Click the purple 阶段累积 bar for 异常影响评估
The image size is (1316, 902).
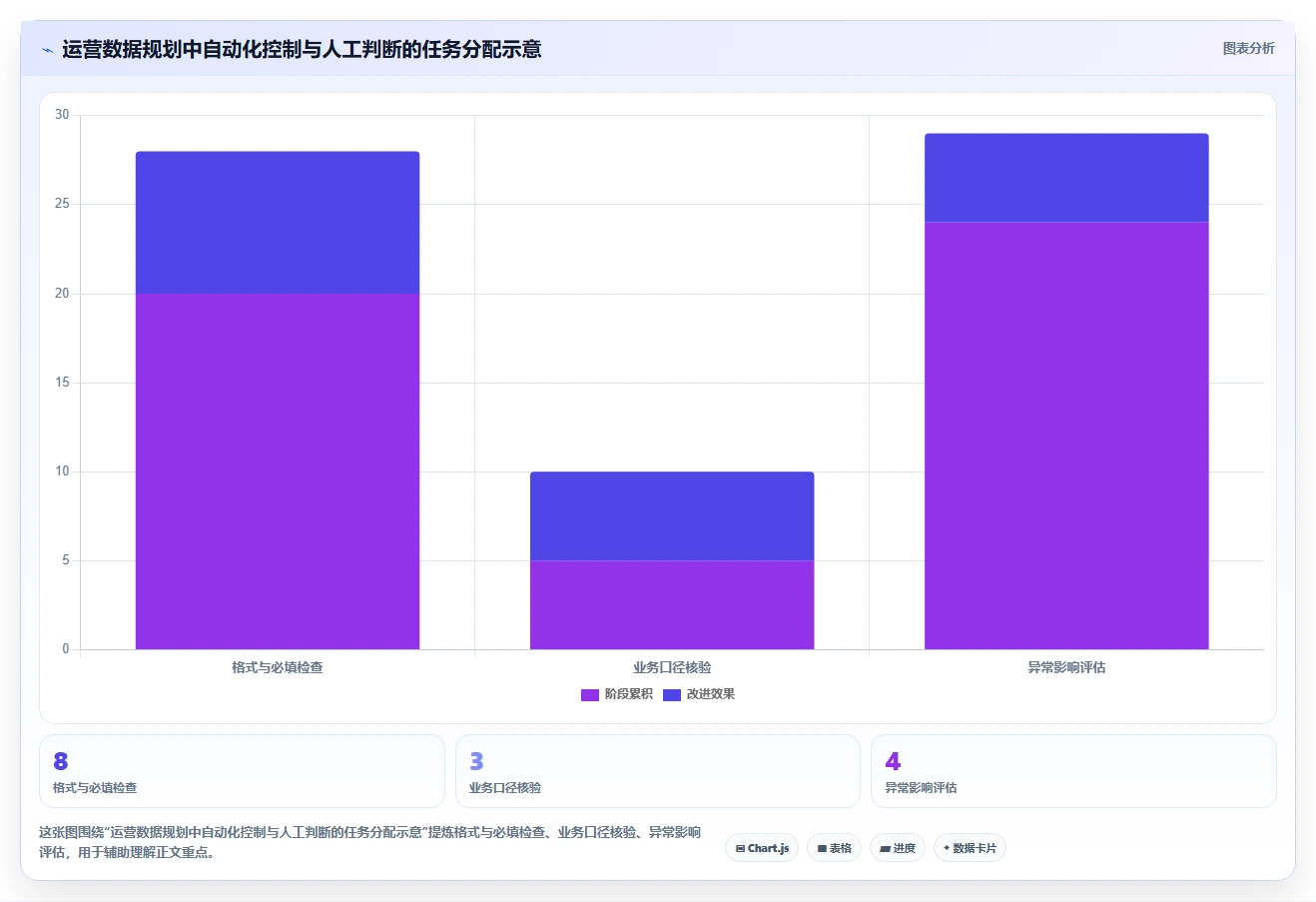coord(1066,436)
